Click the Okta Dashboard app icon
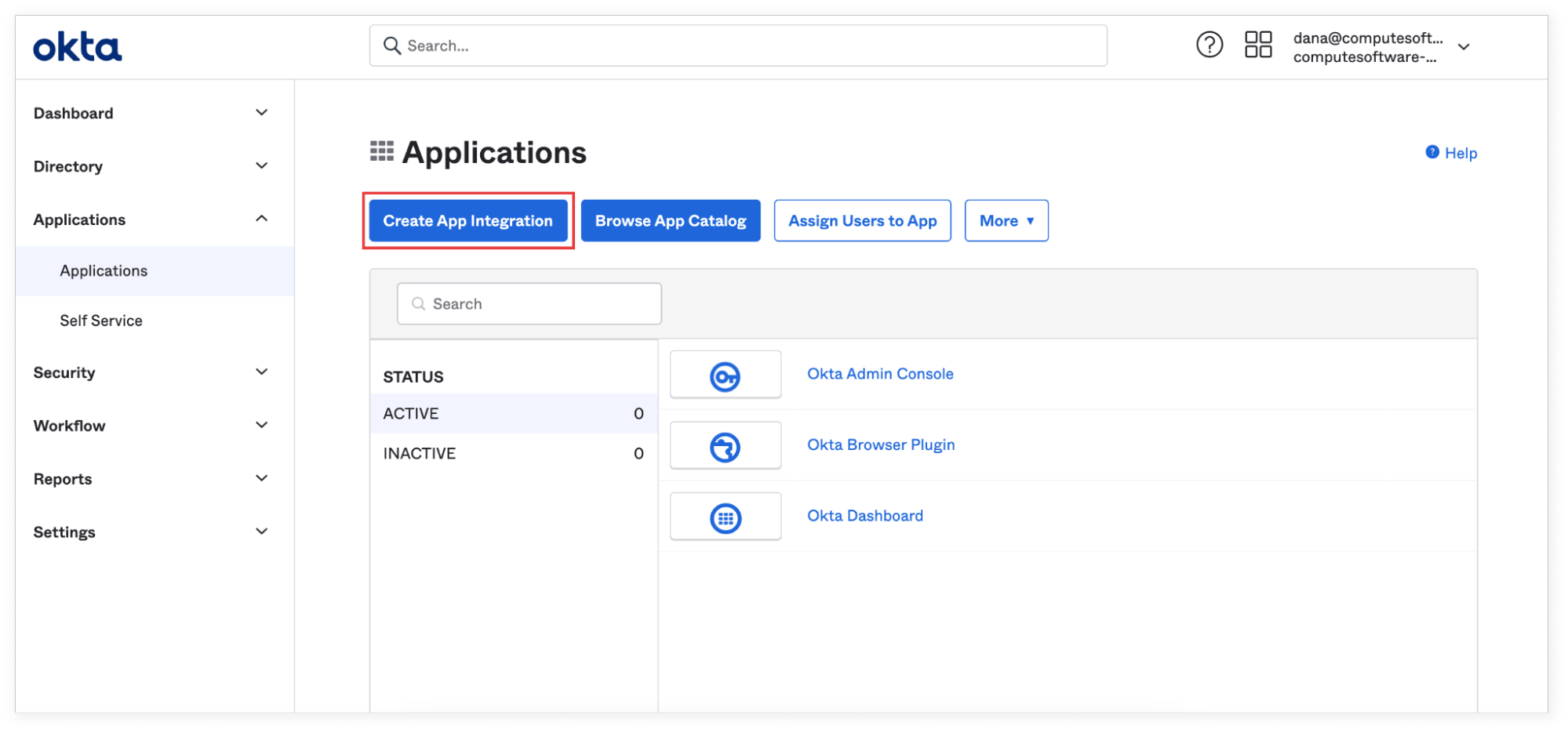The image size is (1568, 733). (x=725, y=517)
